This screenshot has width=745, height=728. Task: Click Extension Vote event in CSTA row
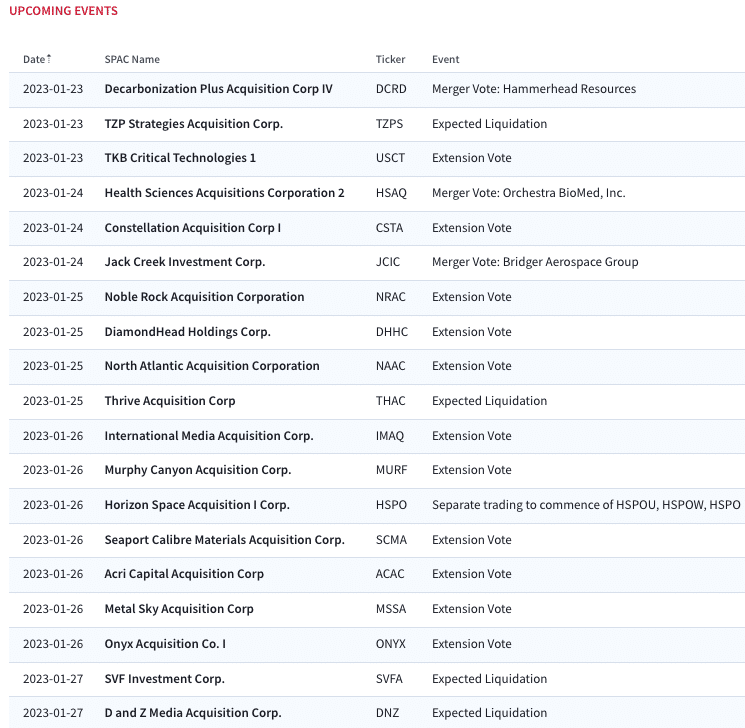pyautogui.click(x=471, y=228)
